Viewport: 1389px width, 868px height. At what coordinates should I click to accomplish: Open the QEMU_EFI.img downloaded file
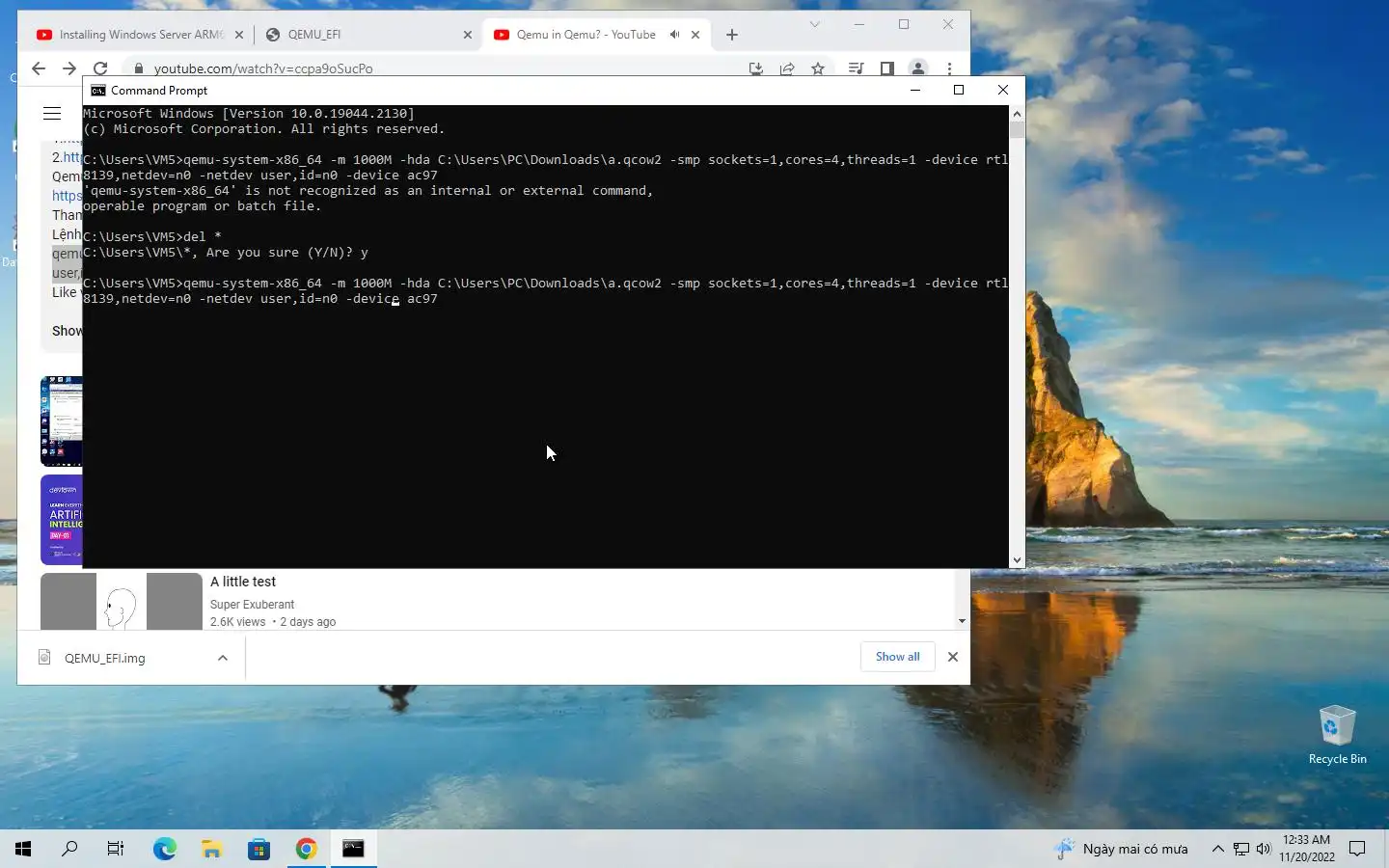click(x=104, y=658)
